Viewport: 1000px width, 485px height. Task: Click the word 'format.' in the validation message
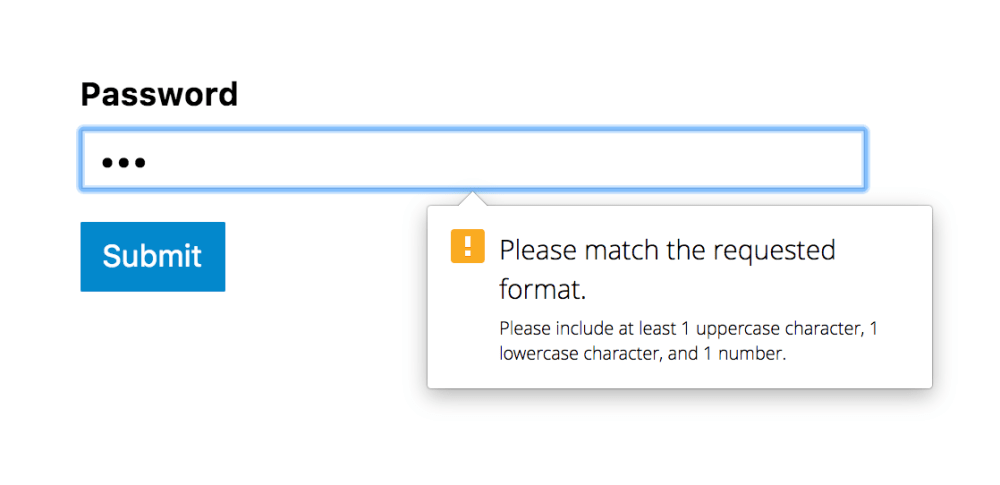coord(541,290)
